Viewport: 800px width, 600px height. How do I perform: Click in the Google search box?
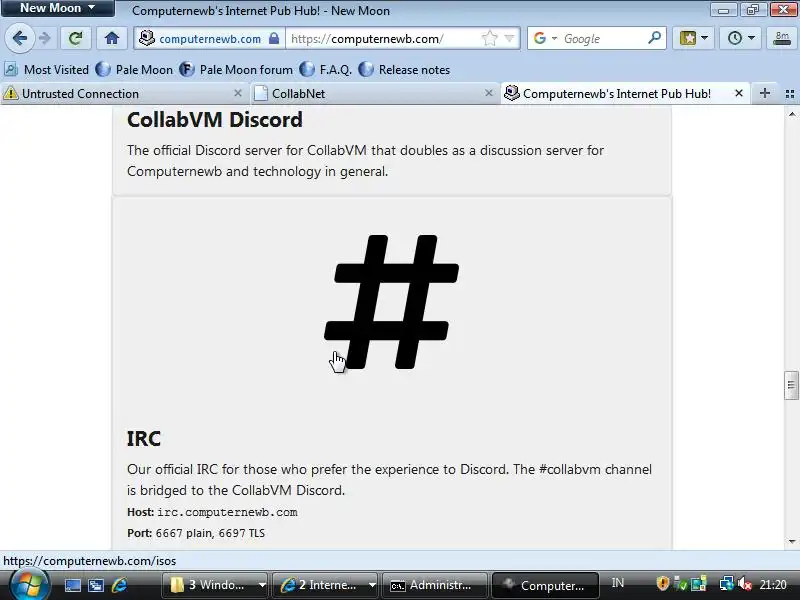[603, 38]
